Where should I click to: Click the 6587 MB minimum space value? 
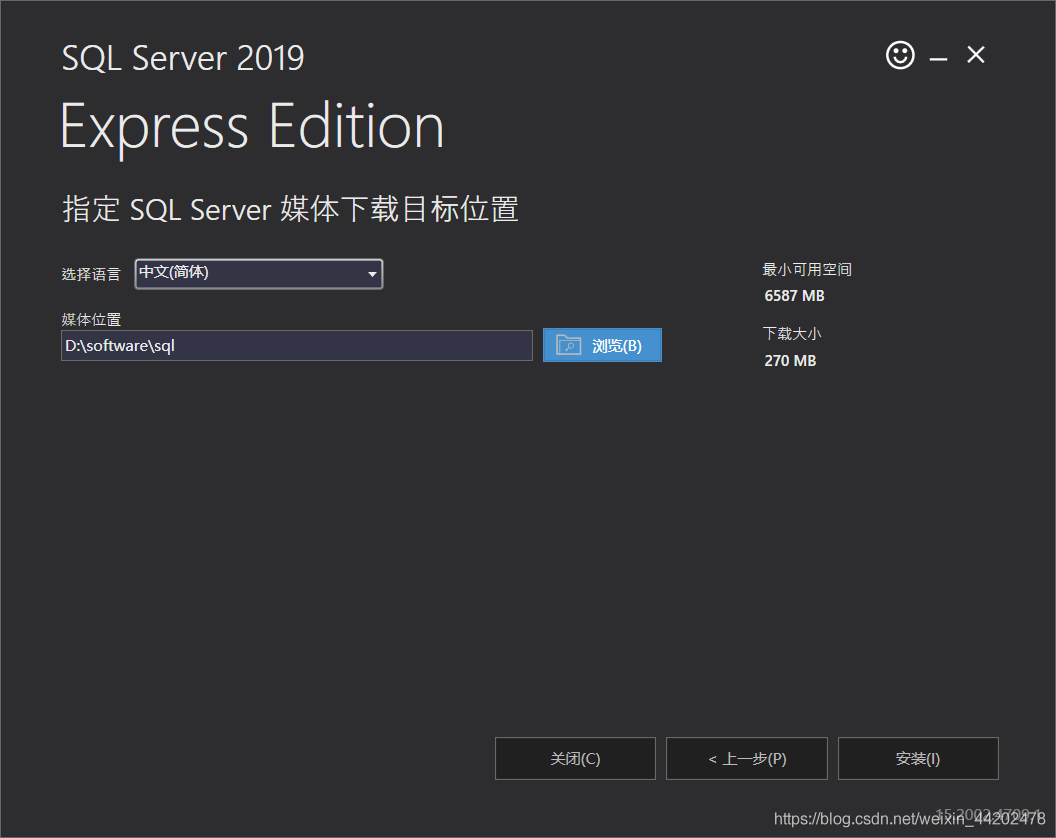[794, 296]
